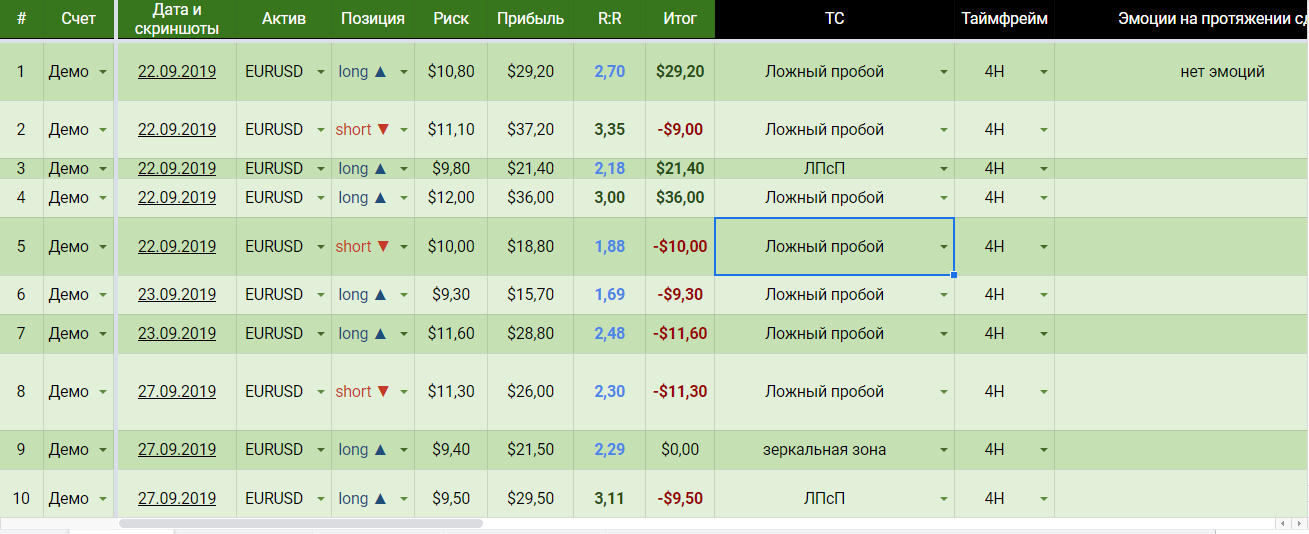Open the Ложный пробой dropdown in row 5
Viewport: 1309px width, 534px height.
(943, 247)
